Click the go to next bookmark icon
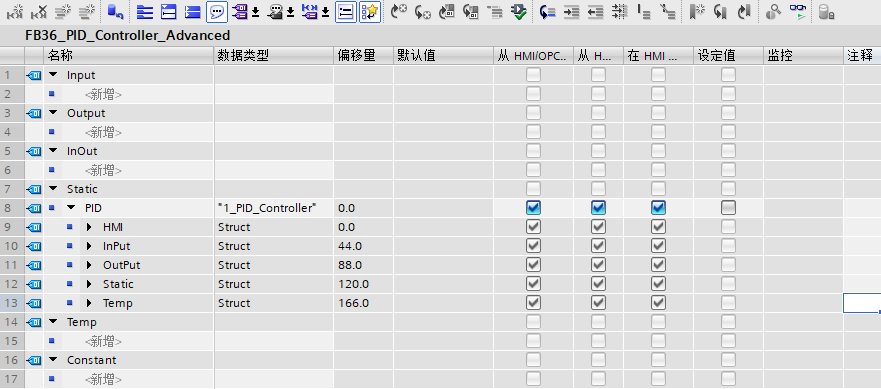The width and height of the screenshot is (881, 389). 720,11
